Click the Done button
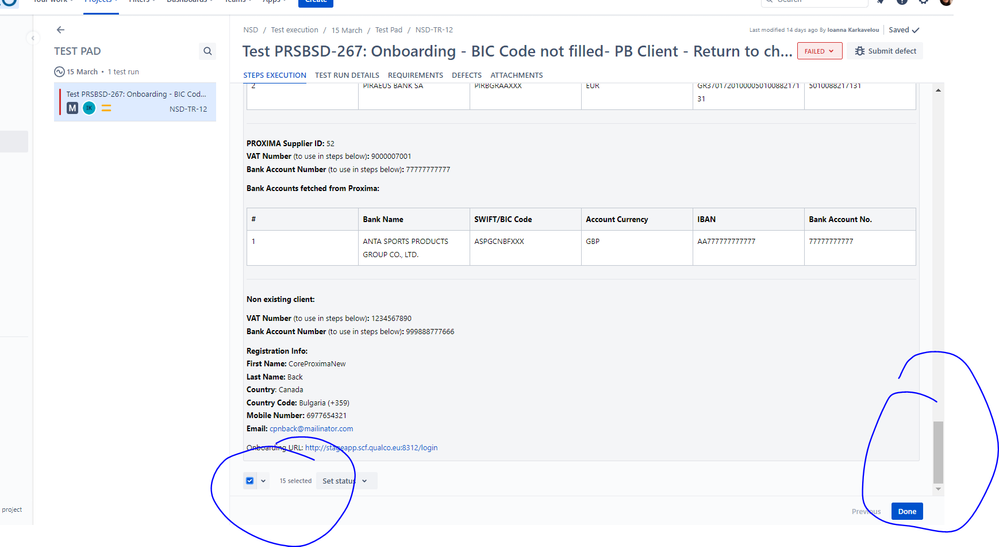Screen dimensions: 999x547 click(907, 511)
